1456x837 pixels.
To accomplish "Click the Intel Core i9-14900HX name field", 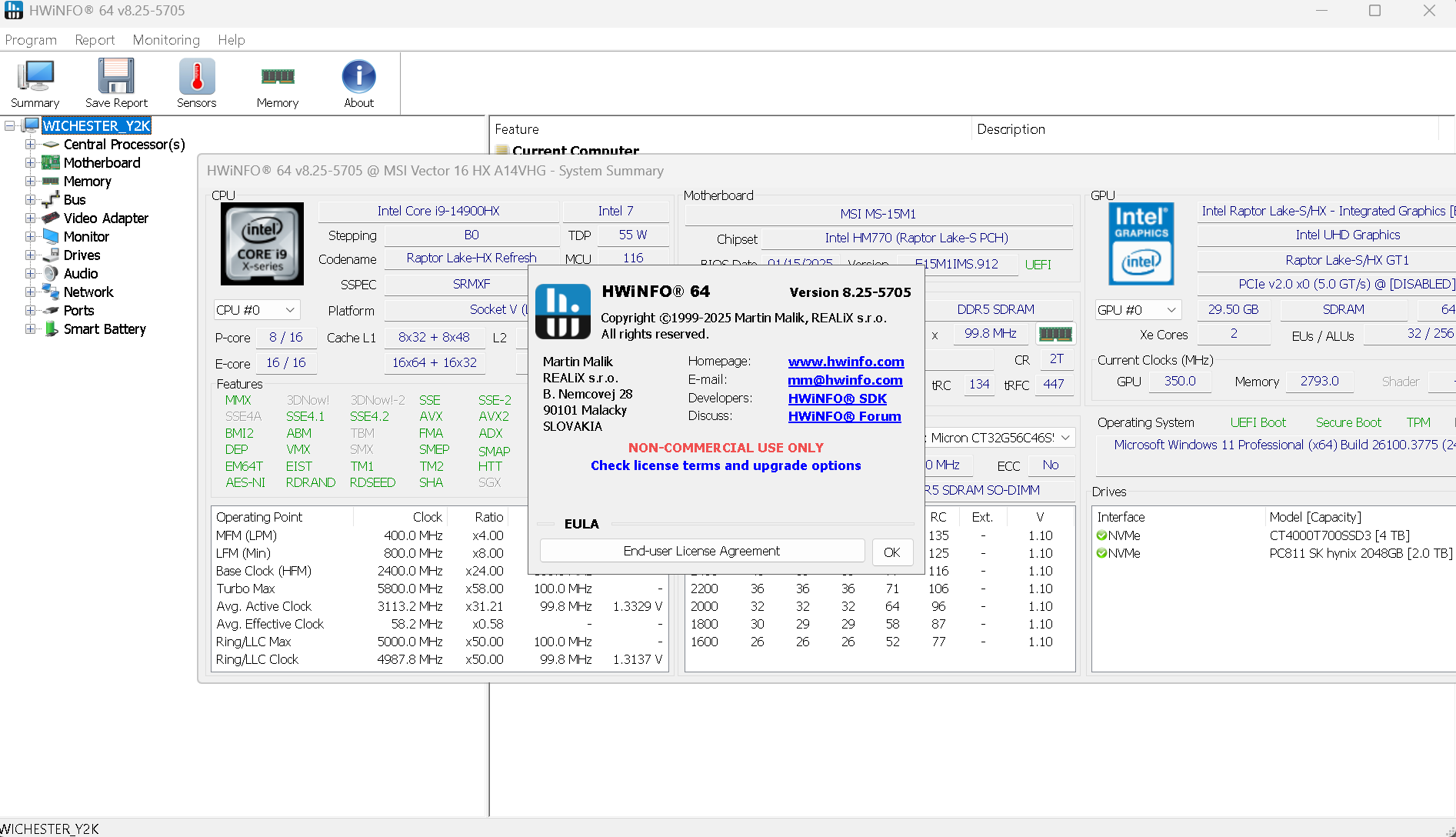I will [x=438, y=211].
